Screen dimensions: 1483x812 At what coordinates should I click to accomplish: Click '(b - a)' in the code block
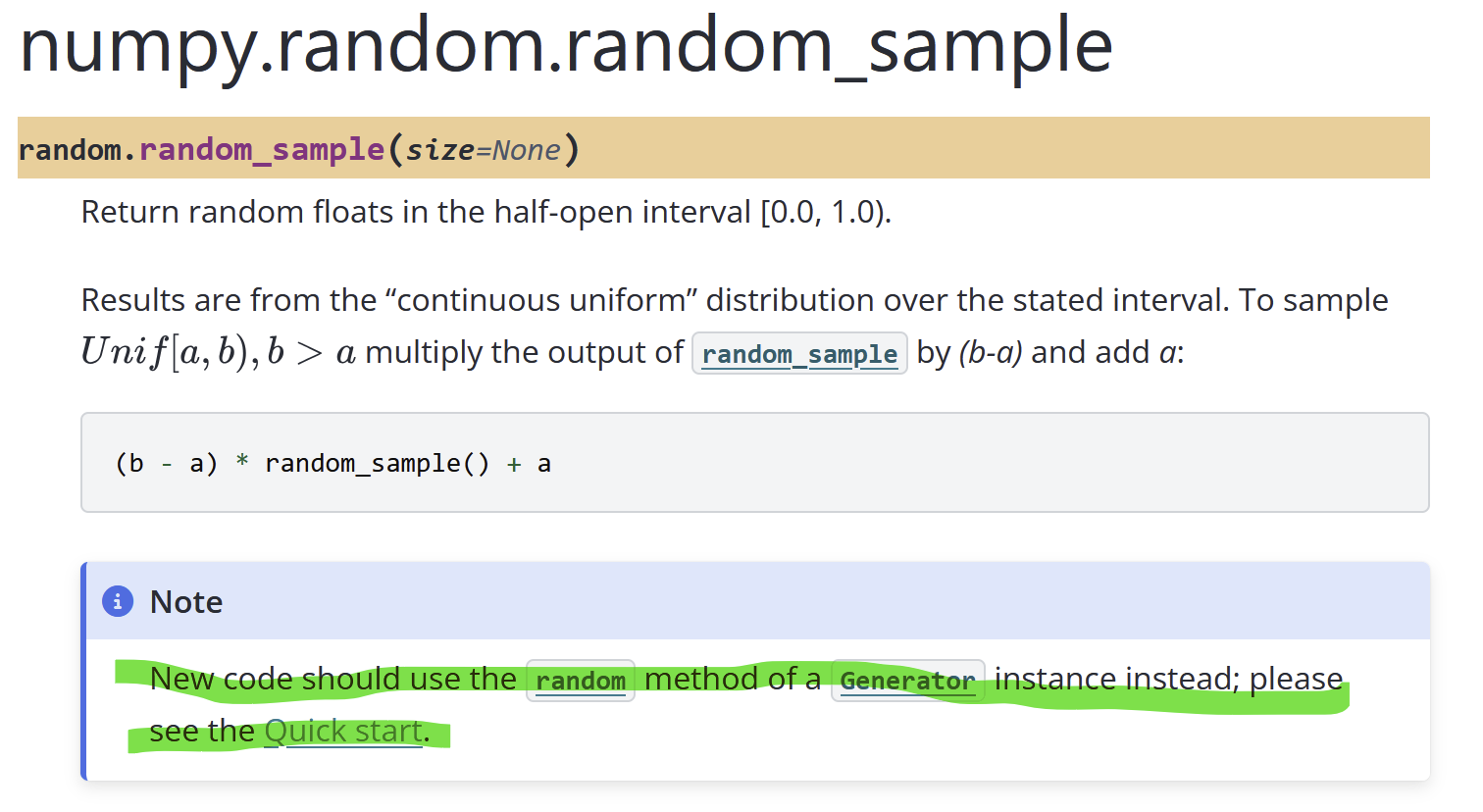(166, 463)
